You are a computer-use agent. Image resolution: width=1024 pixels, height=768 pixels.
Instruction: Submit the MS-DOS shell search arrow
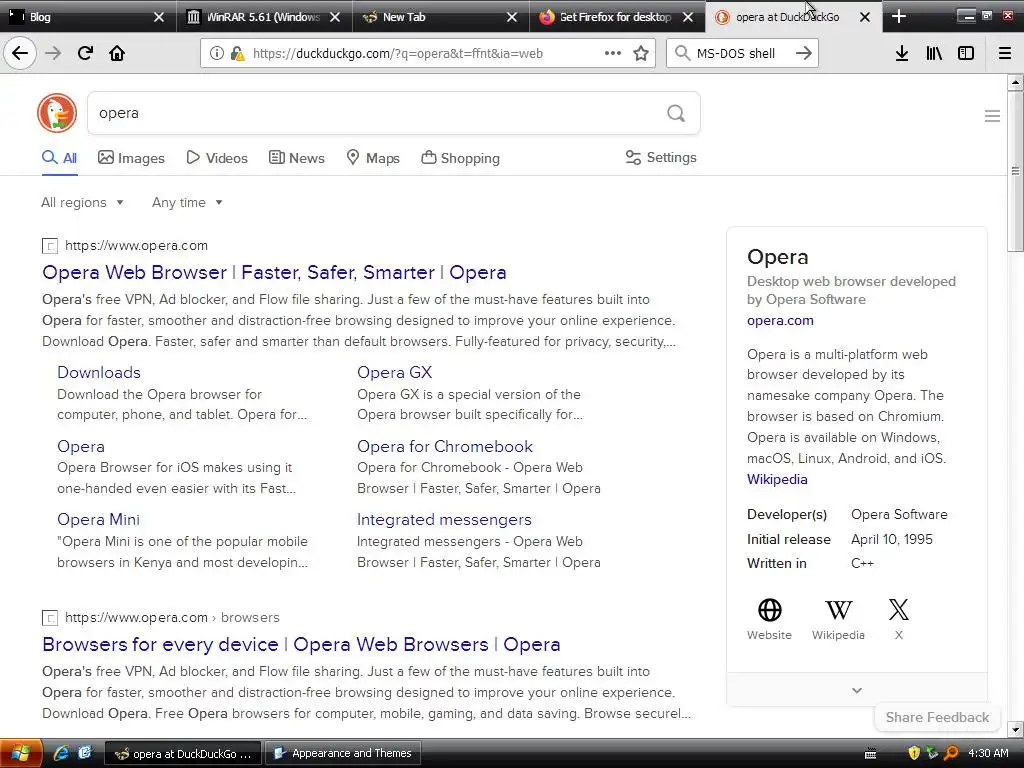tap(804, 53)
